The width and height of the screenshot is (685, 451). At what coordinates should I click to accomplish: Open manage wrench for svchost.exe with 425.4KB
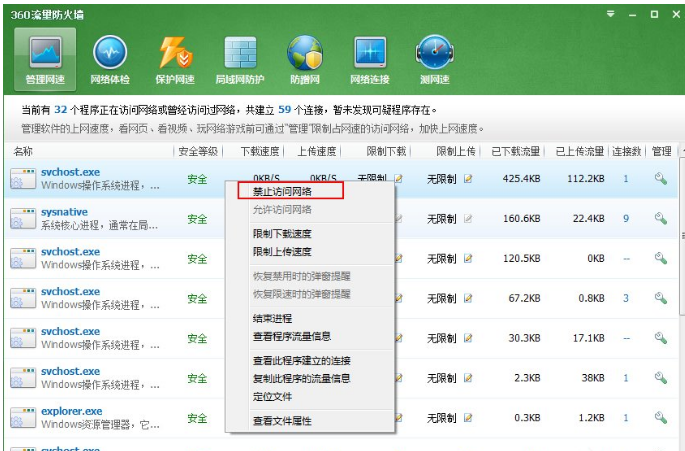click(x=661, y=179)
